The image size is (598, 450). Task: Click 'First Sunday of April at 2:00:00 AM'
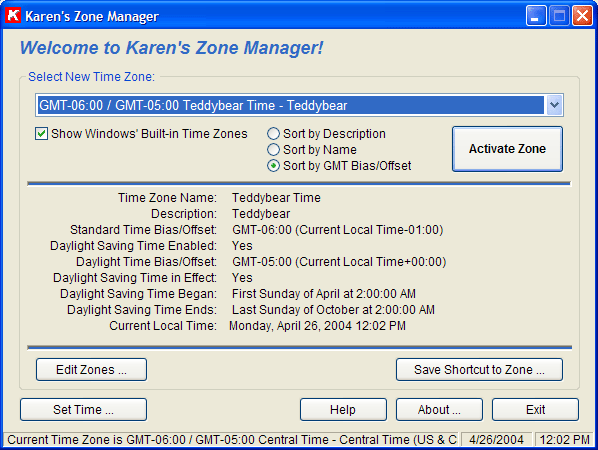click(324, 294)
